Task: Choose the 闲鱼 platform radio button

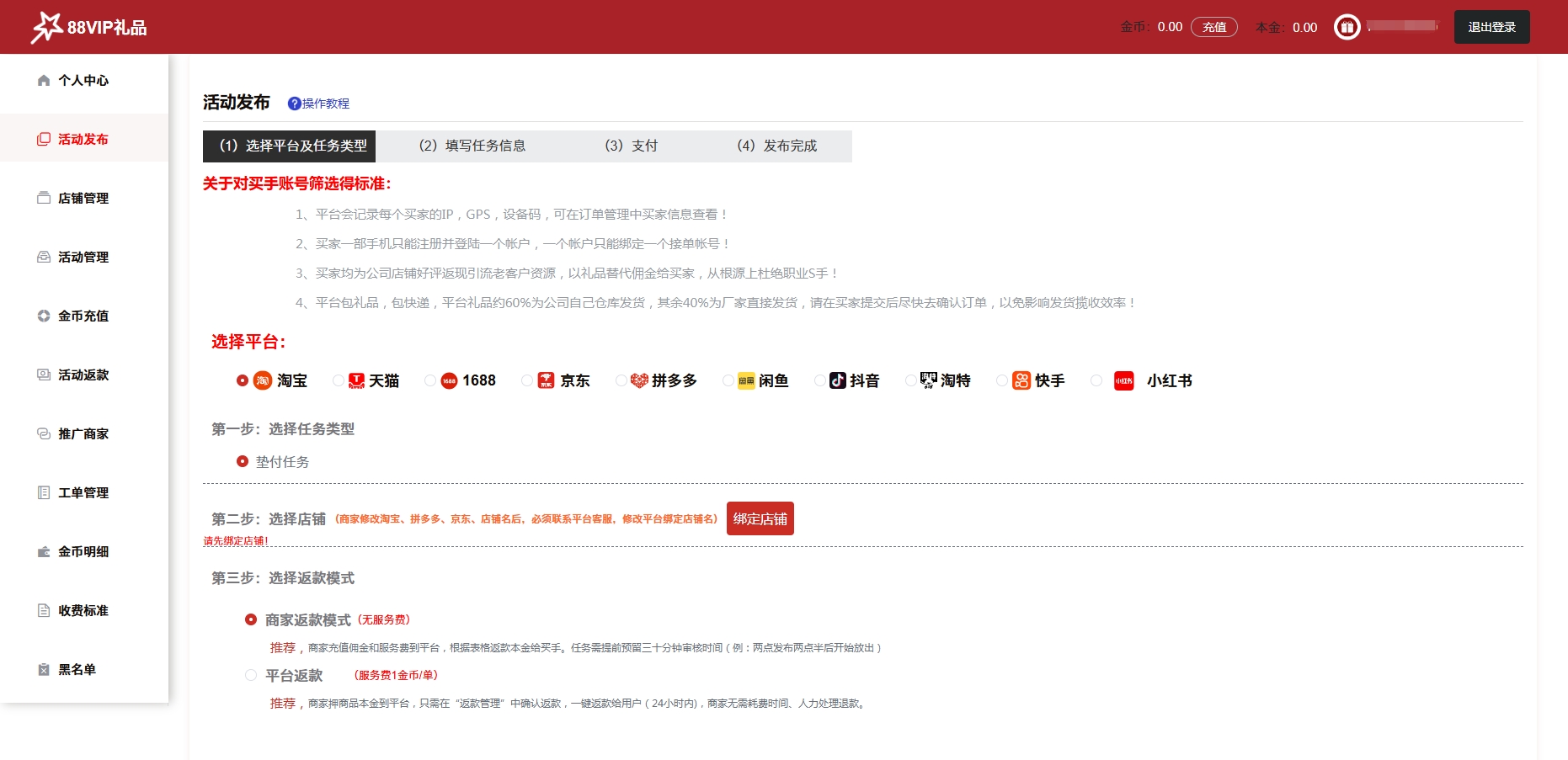Action: [728, 381]
